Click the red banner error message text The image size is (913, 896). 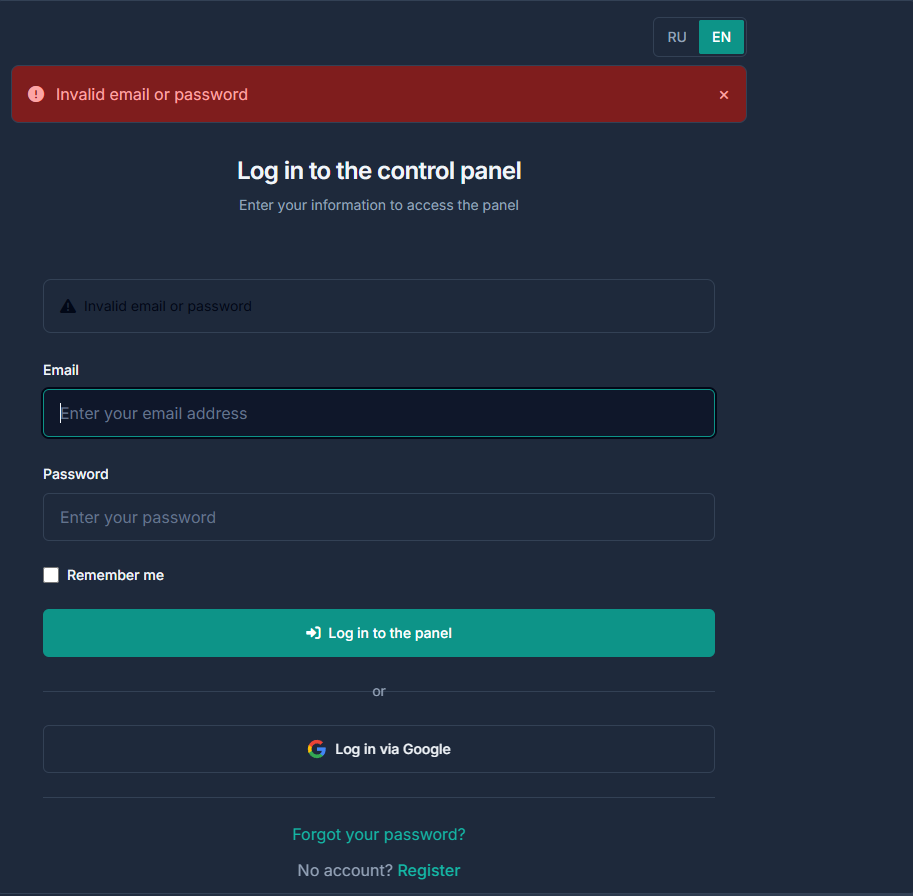(152, 94)
